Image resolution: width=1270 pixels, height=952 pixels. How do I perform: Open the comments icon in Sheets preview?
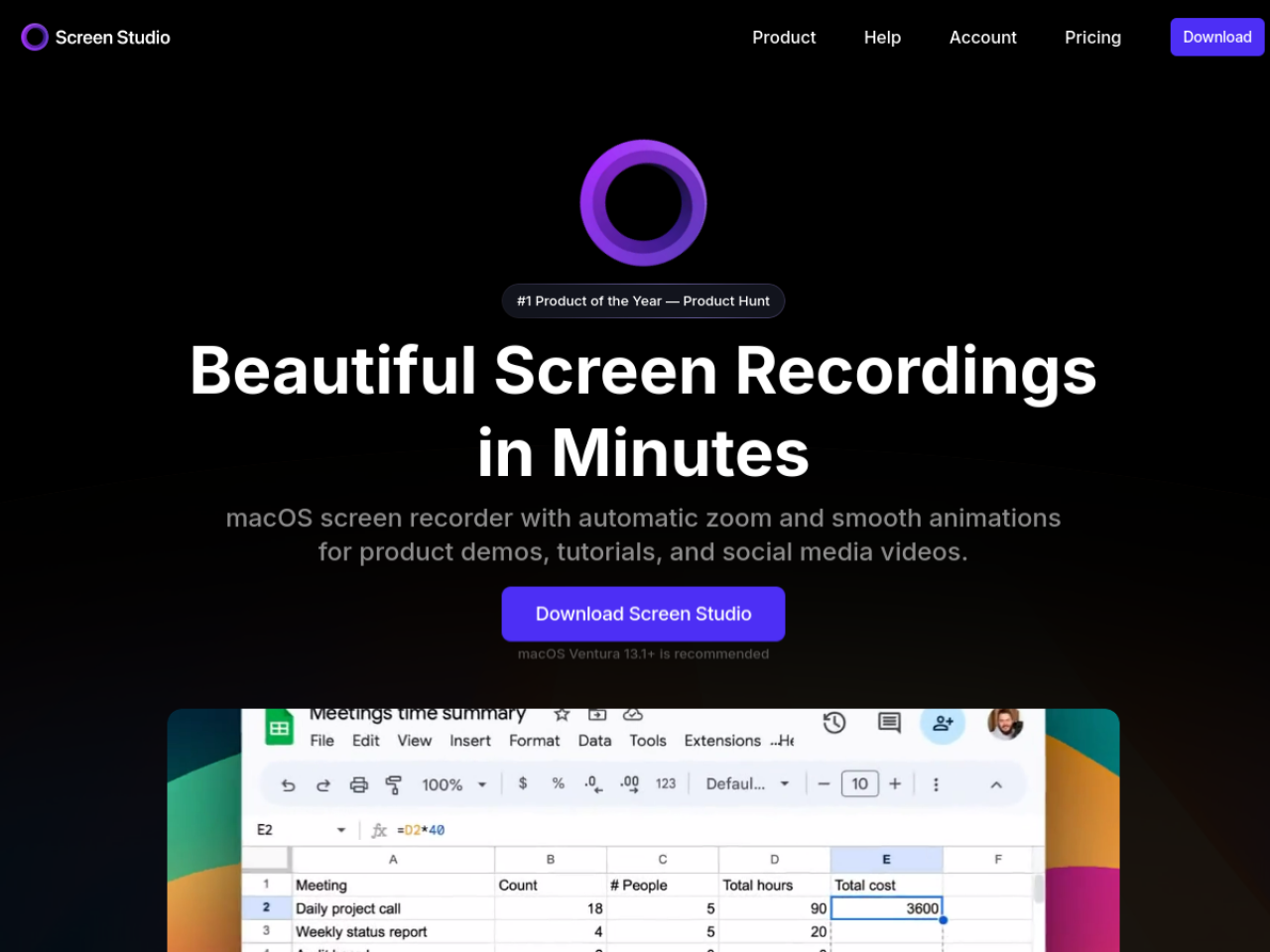pos(889,723)
